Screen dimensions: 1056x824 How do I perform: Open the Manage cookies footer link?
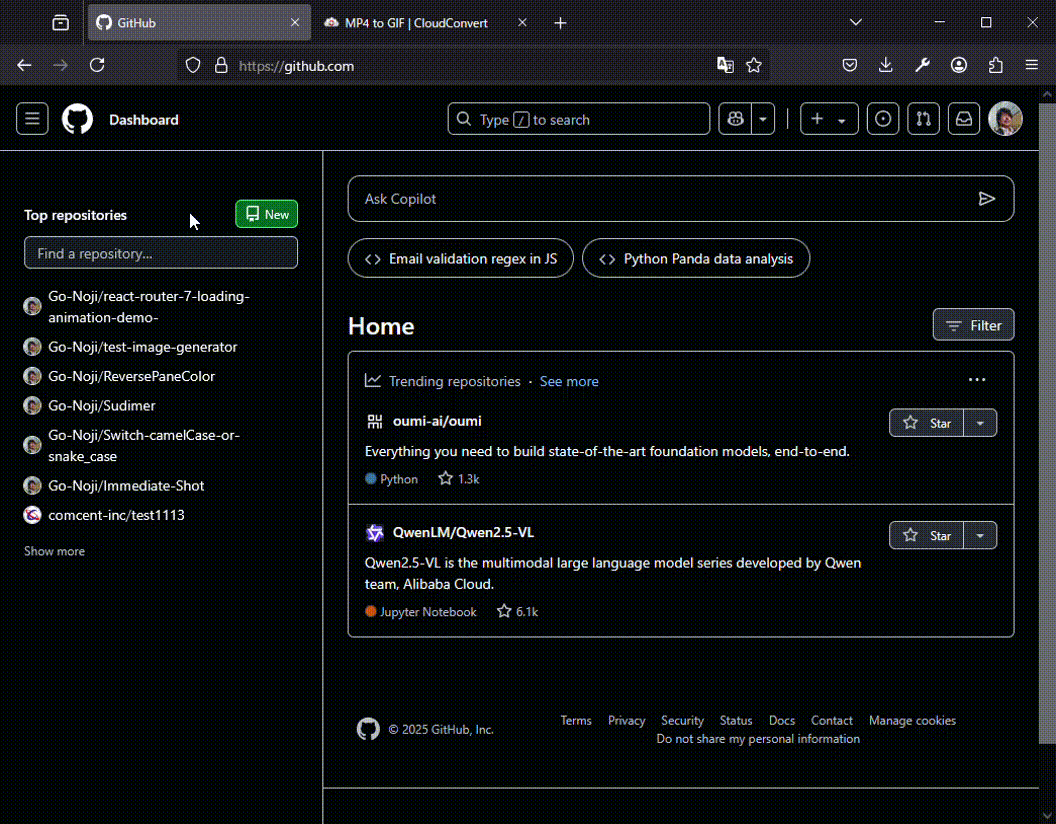click(x=912, y=720)
